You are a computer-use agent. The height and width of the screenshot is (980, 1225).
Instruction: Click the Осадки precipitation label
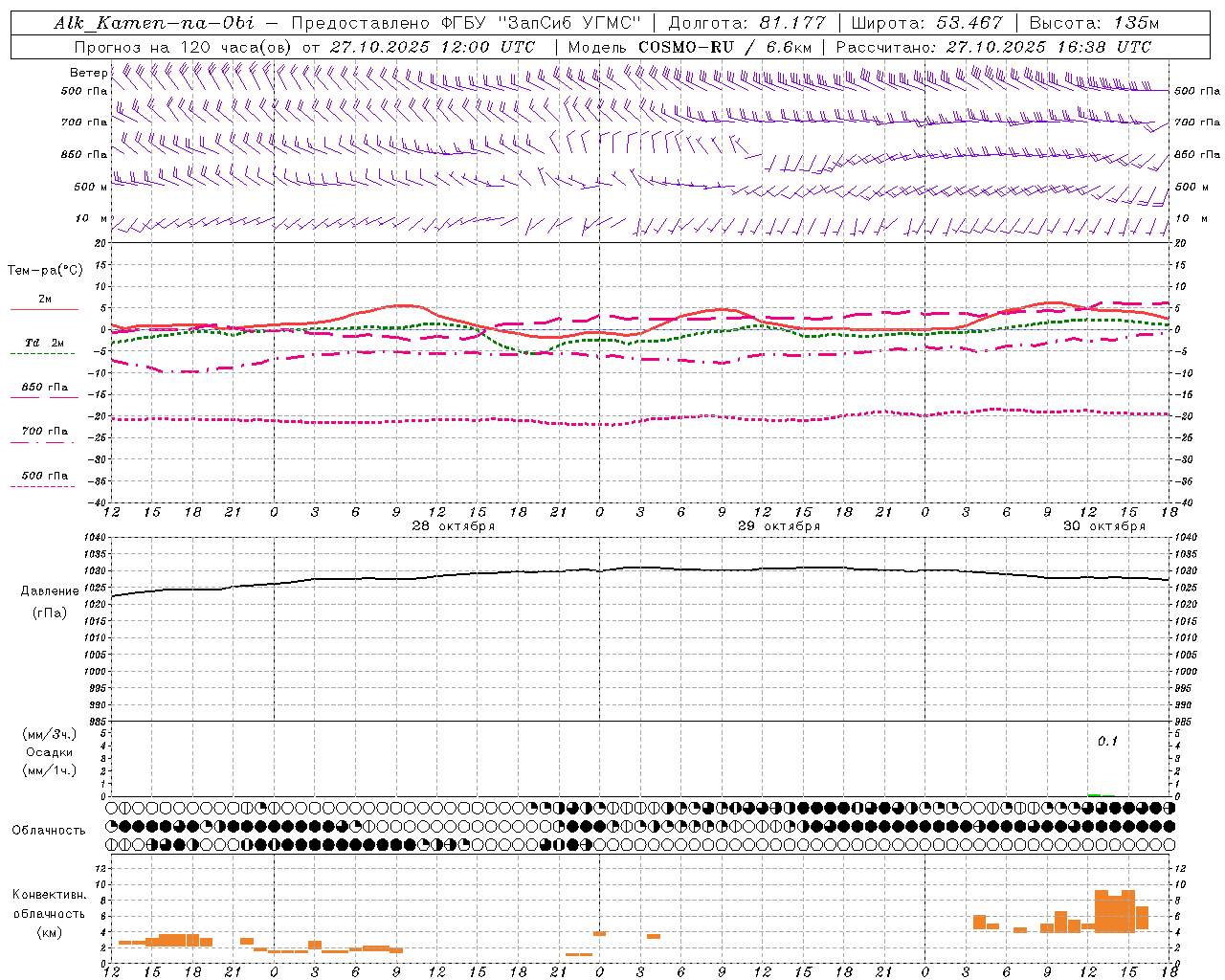click(50, 752)
